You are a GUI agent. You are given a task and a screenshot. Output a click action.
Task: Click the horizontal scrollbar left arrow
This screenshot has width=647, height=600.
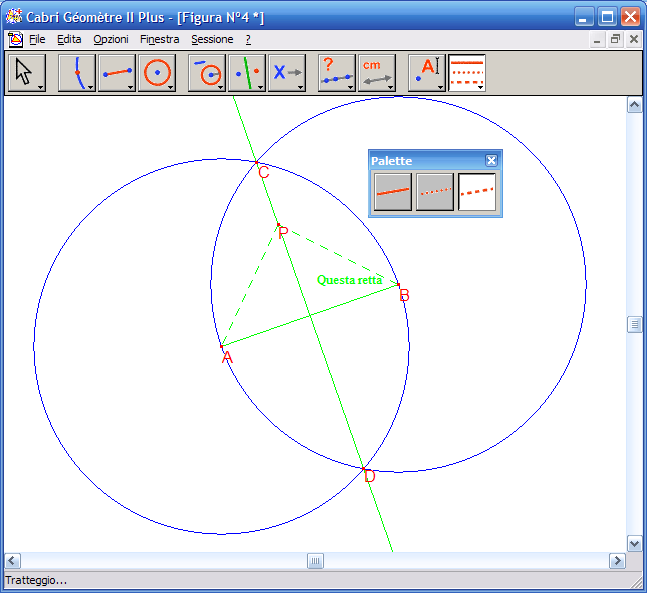click(x=12, y=561)
